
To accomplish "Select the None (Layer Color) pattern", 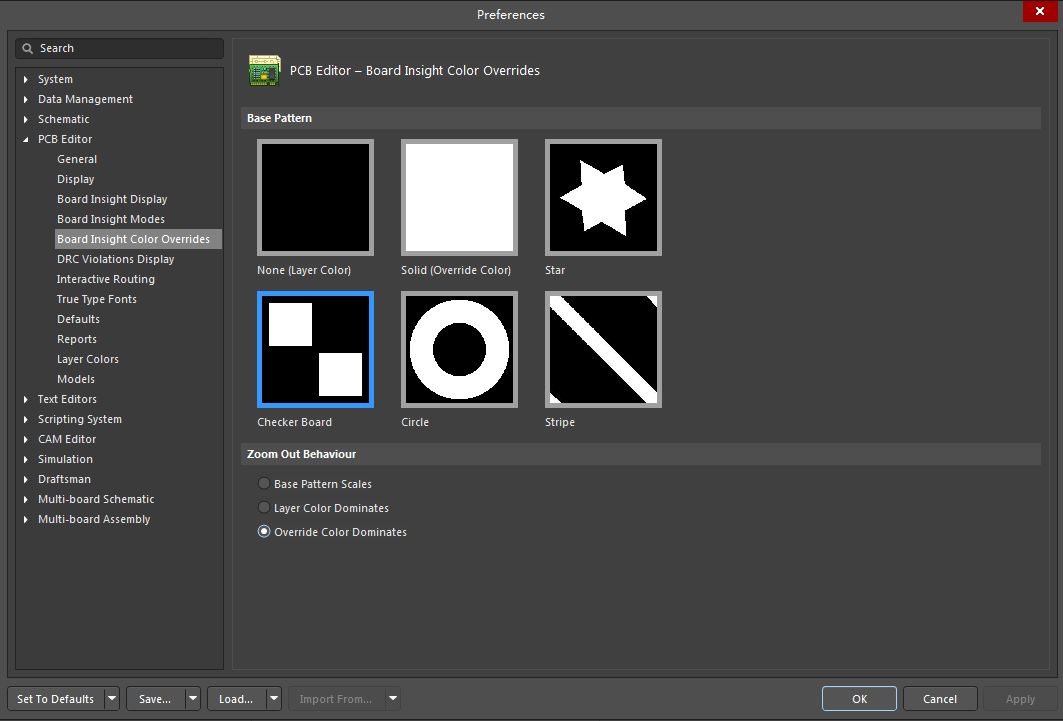I will (315, 197).
